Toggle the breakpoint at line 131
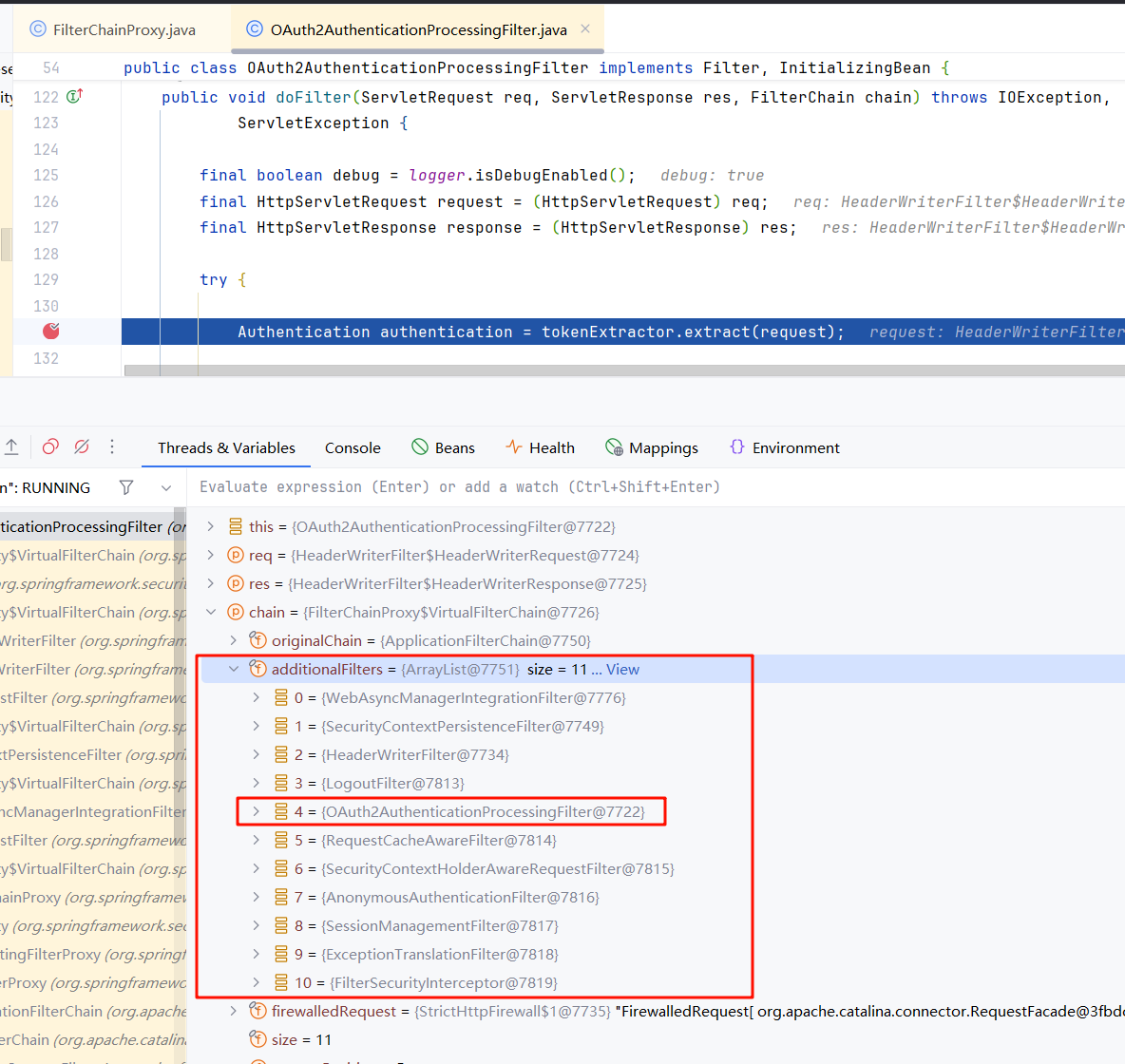This screenshot has width=1125, height=1064. 51,331
